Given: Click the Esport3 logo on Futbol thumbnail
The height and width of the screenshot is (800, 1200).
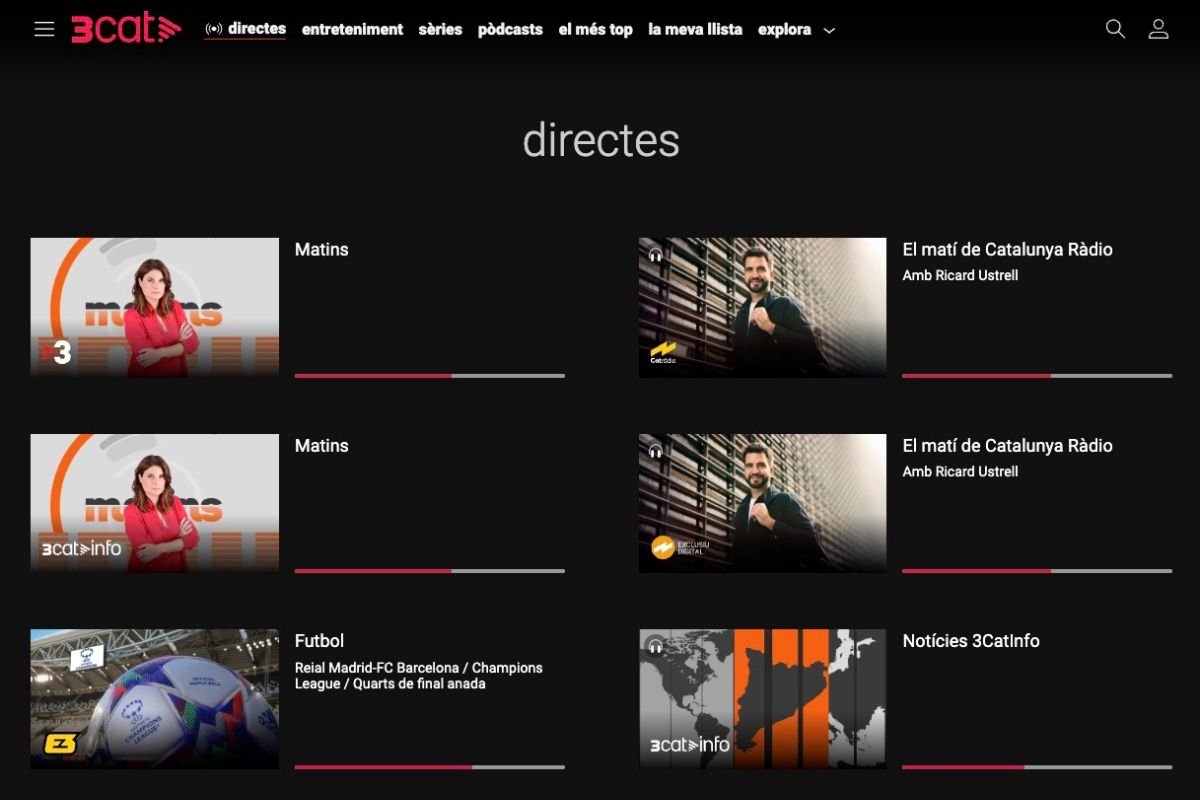Looking at the screenshot, I should click(60, 744).
